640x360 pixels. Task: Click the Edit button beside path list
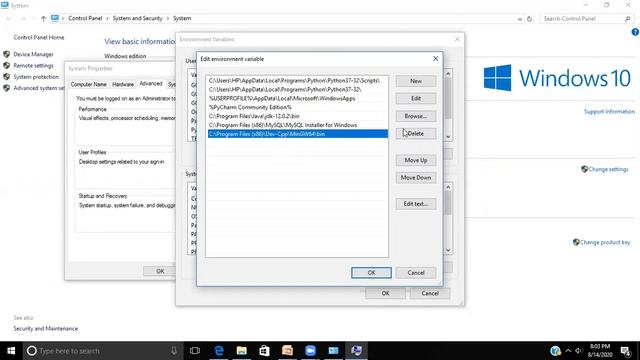pyautogui.click(x=416, y=99)
